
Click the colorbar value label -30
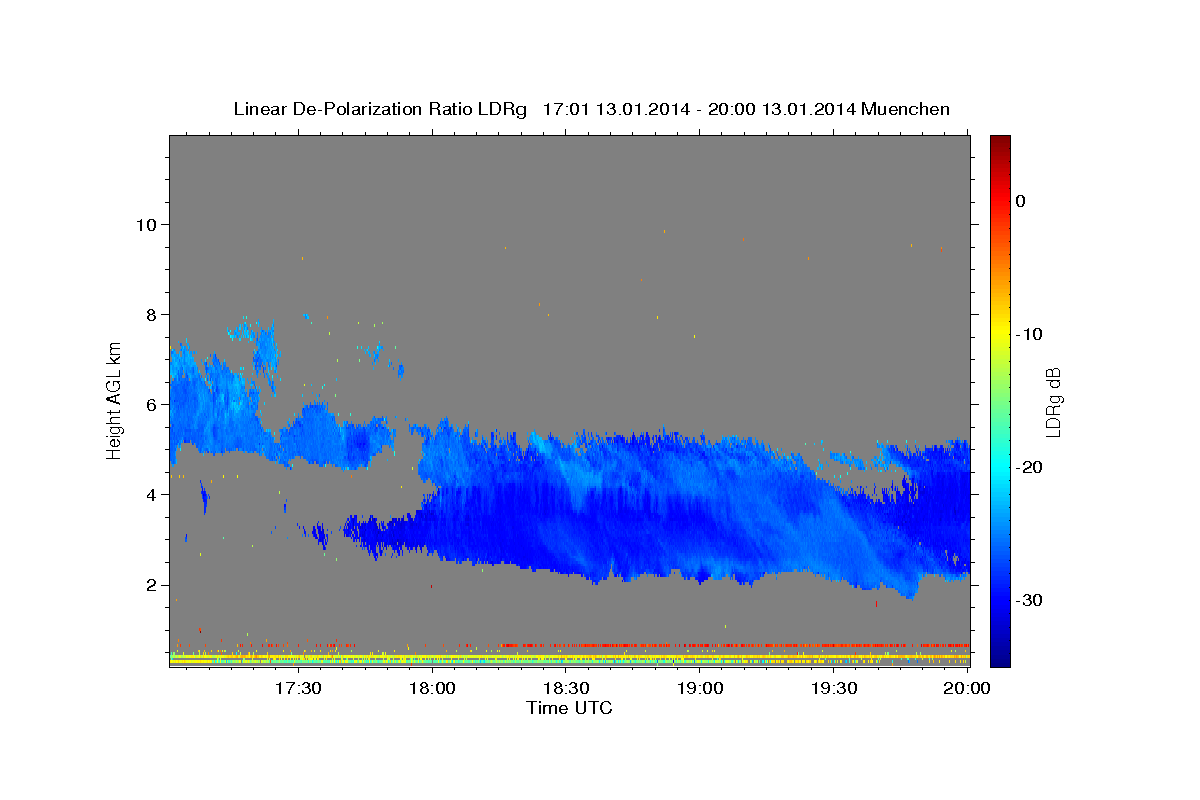pyautogui.click(x=1028, y=600)
